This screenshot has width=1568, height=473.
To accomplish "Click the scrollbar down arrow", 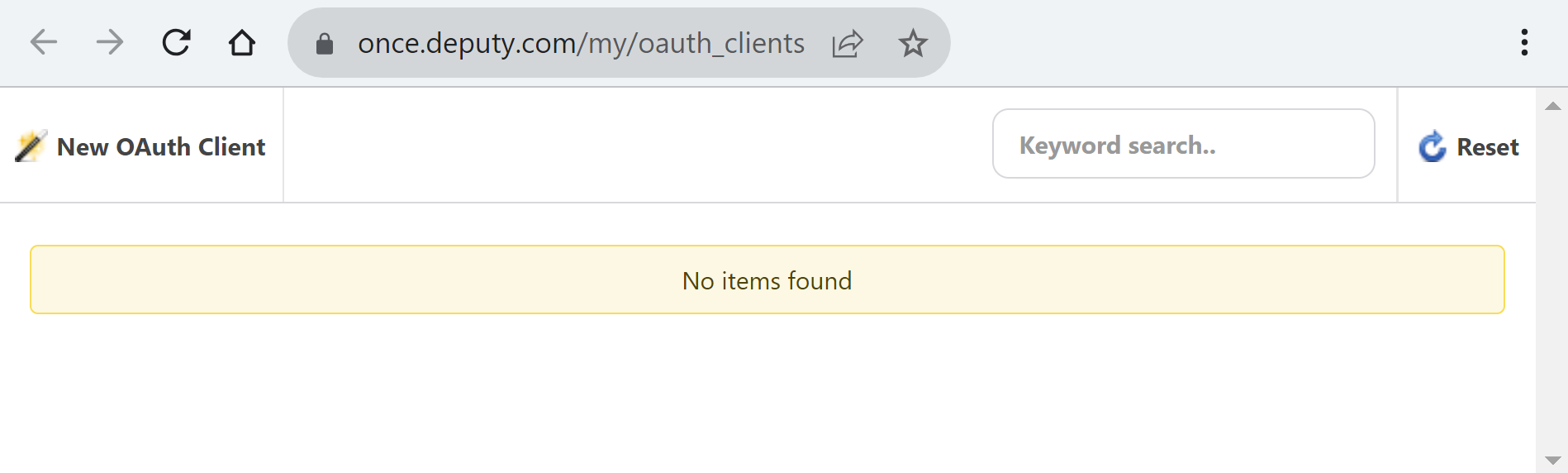I will pyautogui.click(x=1553, y=460).
